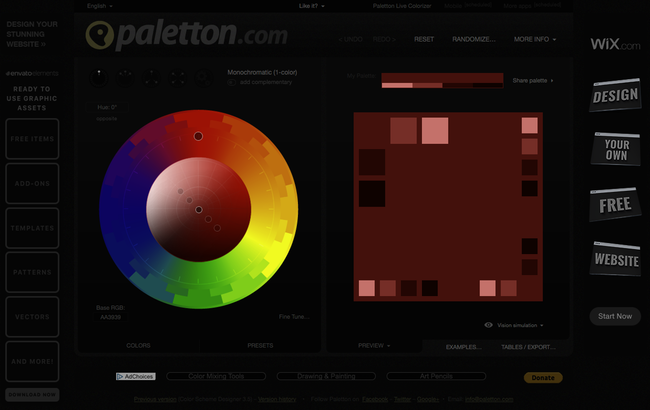Open the Twitter link
The width and height of the screenshot is (650, 410).
click(x=402, y=399)
